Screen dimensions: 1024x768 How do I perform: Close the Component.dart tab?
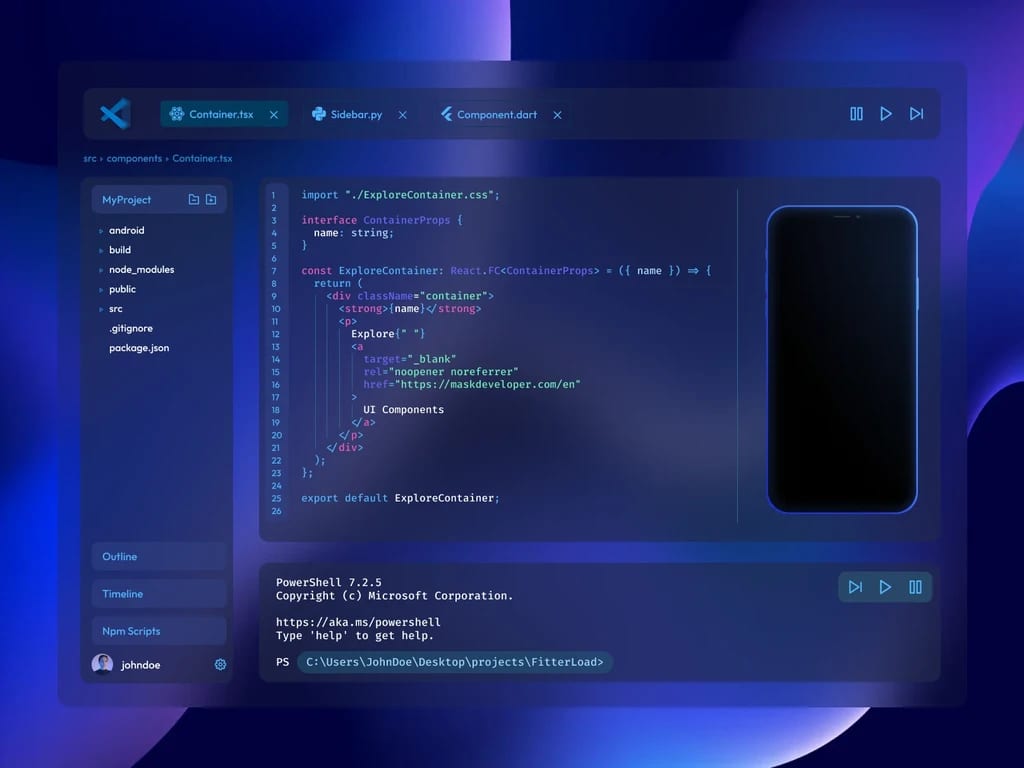coord(557,115)
